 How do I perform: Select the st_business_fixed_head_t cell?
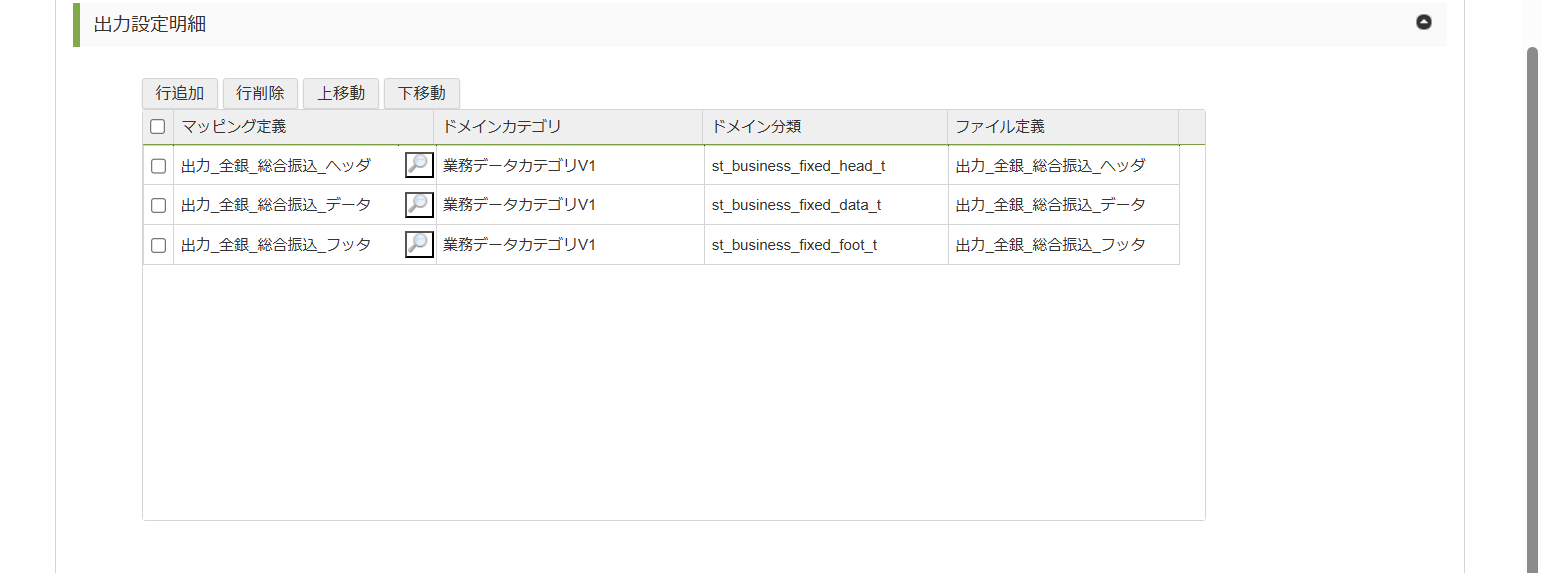point(798,166)
